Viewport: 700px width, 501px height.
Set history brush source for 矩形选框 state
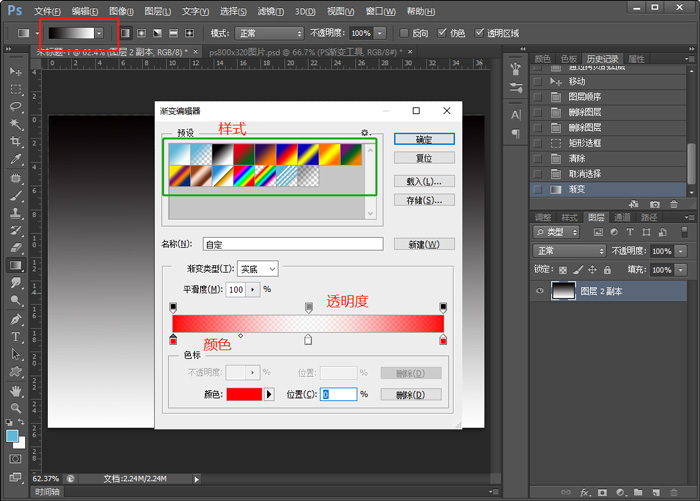pos(538,143)
